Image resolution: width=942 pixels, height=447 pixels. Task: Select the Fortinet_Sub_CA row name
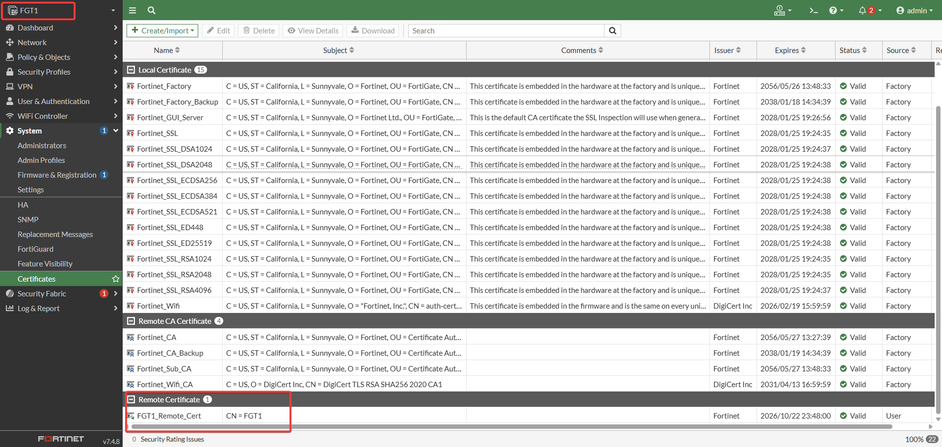click(164, 368)
